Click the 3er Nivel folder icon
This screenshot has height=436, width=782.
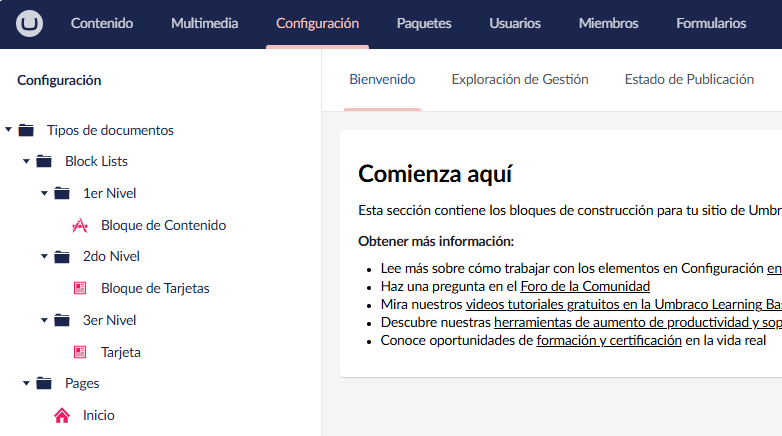(62, 320)
